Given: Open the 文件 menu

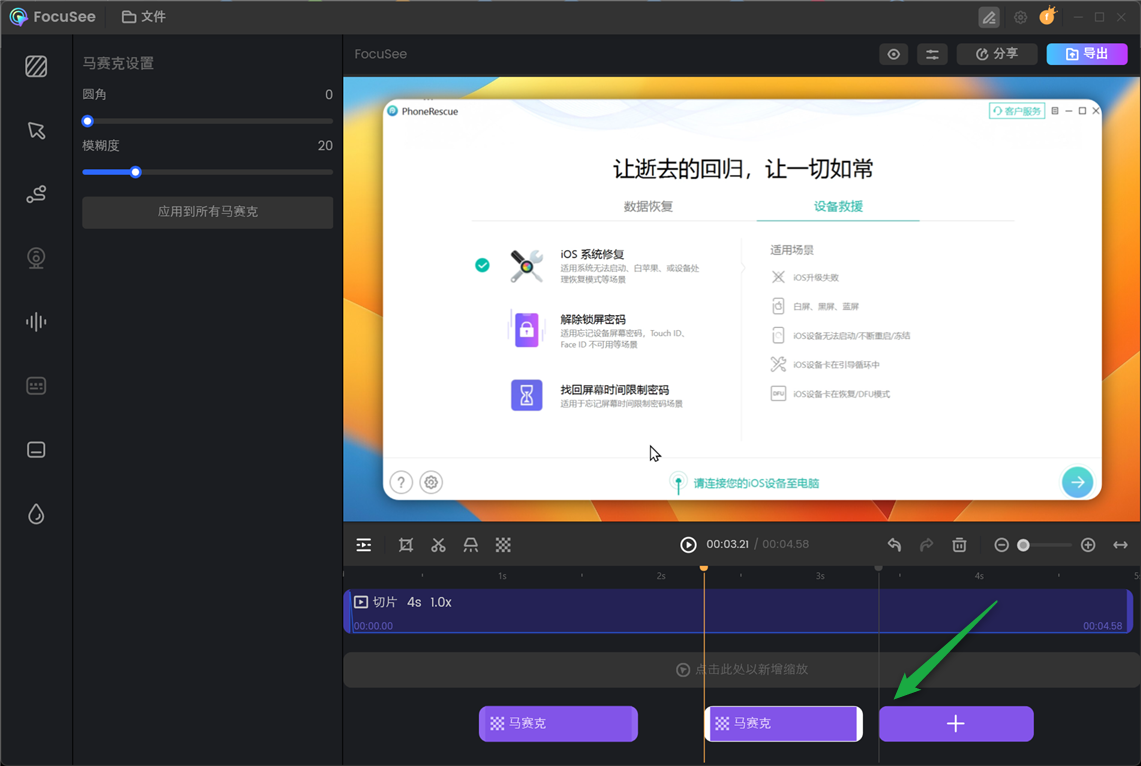Looking at the screenshot, I should [143, 17].
